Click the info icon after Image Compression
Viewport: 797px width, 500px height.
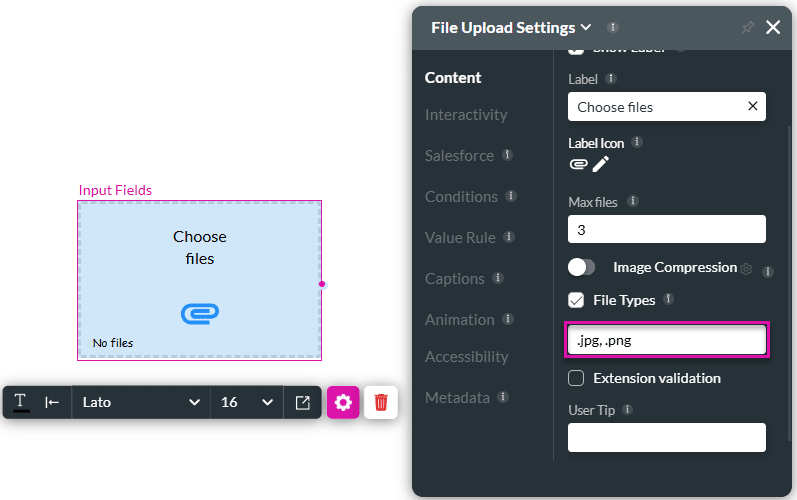pyautogui.click(x=768, y=272)
